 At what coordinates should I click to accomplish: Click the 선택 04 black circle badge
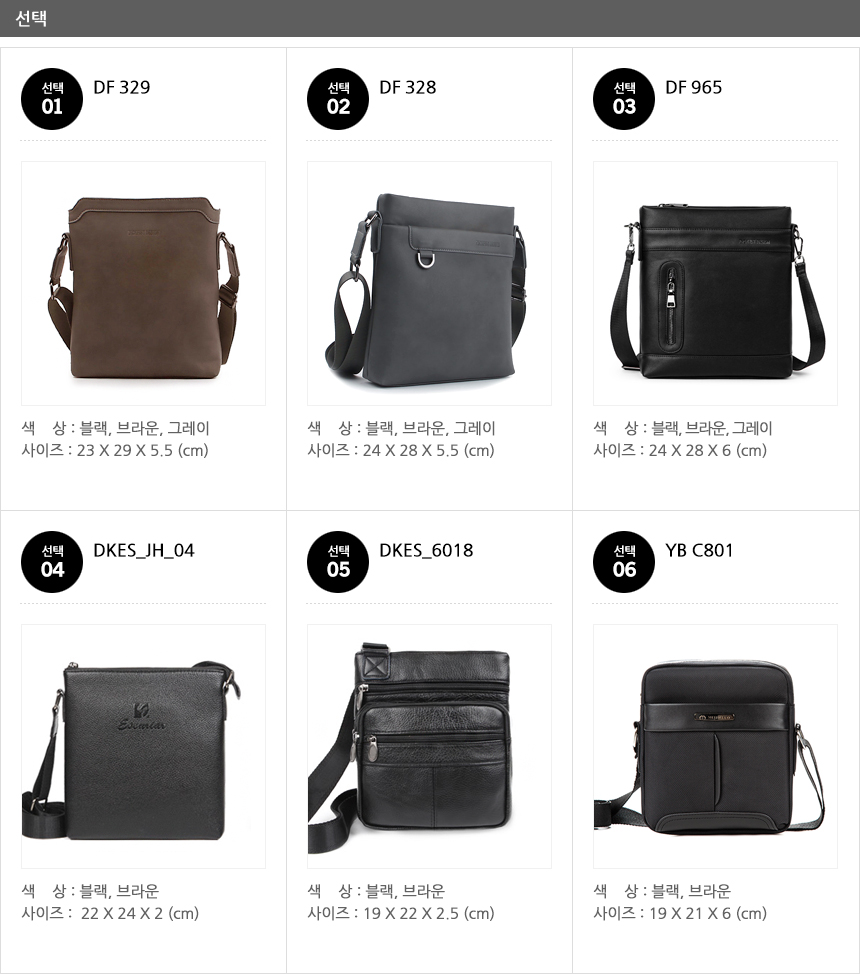coord(52,562)
